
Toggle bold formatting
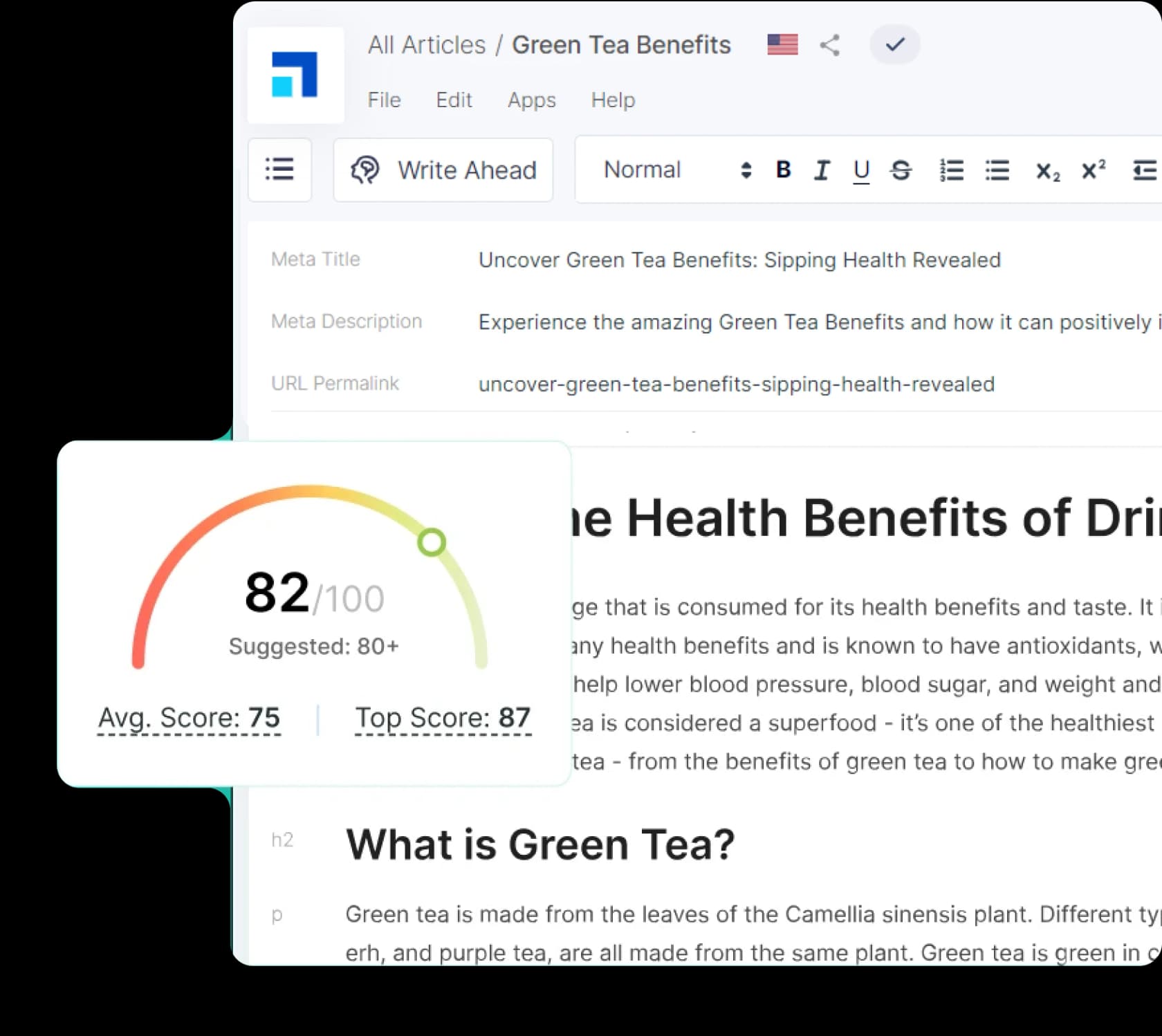[783, 170]
